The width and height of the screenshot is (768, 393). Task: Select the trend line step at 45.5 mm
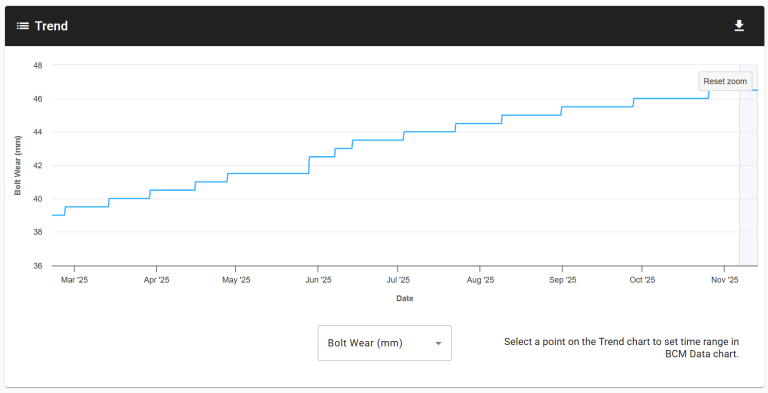click(597, 107)
